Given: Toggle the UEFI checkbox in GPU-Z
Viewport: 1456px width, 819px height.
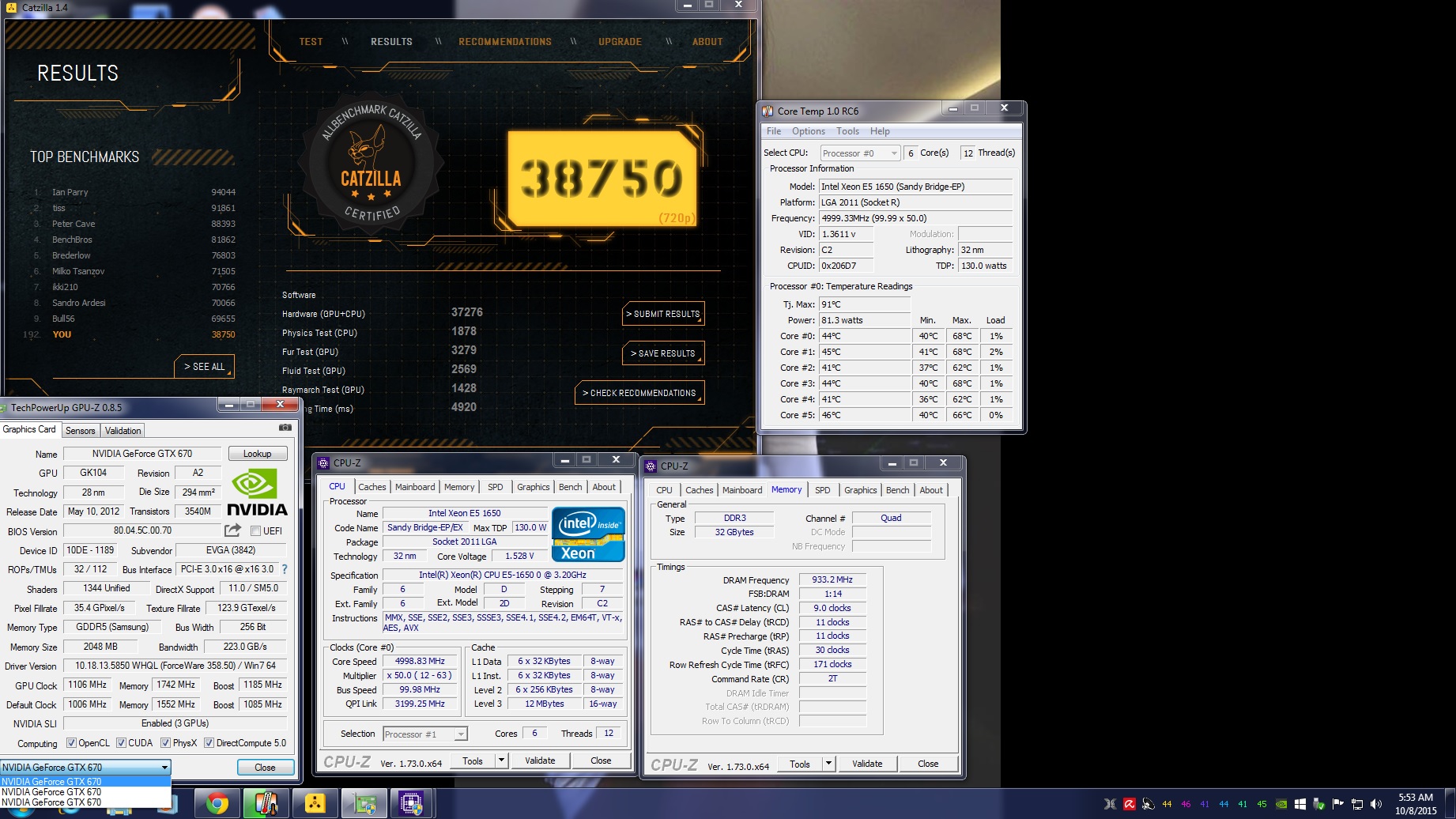Looking at the screenshot, I should tap(255, 531).
